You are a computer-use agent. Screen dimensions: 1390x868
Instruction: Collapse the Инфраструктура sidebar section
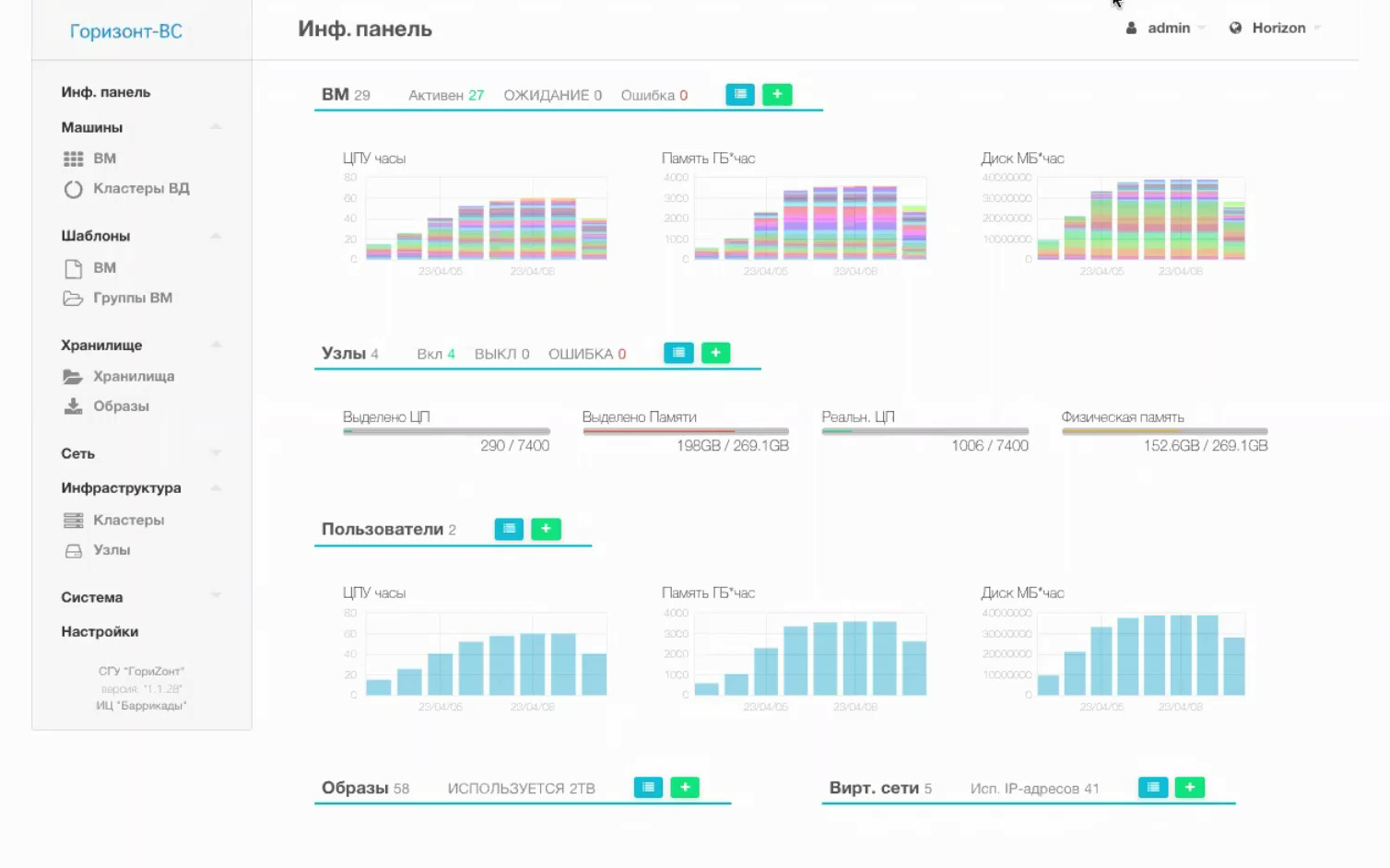(x=216, y=487)
